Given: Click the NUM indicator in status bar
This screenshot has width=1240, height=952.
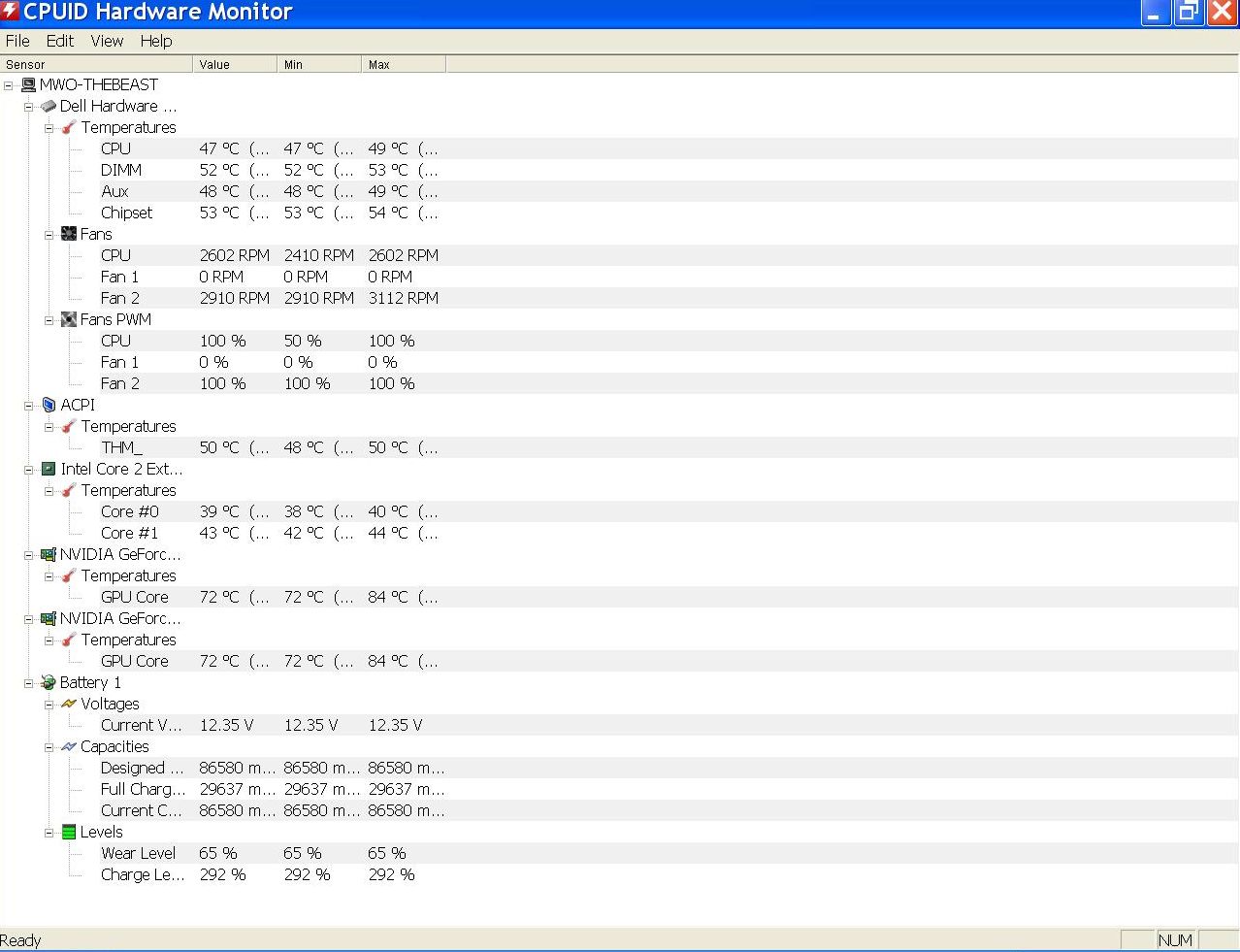Looking at the screenshot, I should click(x=1175, y=940).
